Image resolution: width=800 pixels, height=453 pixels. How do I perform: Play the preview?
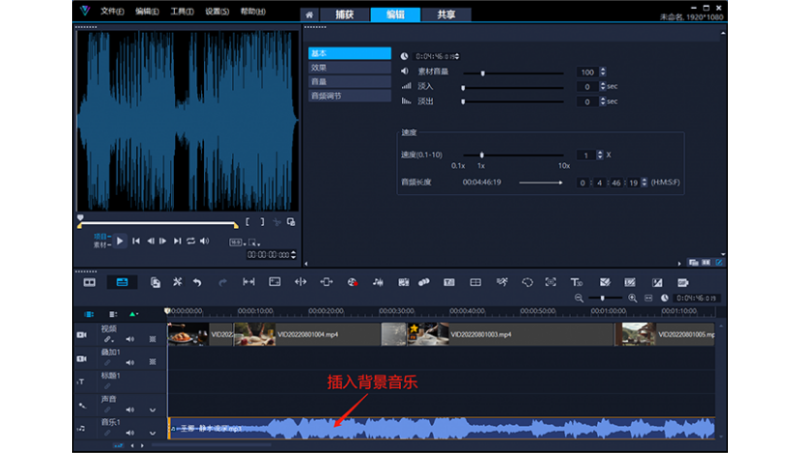[119, 241]
